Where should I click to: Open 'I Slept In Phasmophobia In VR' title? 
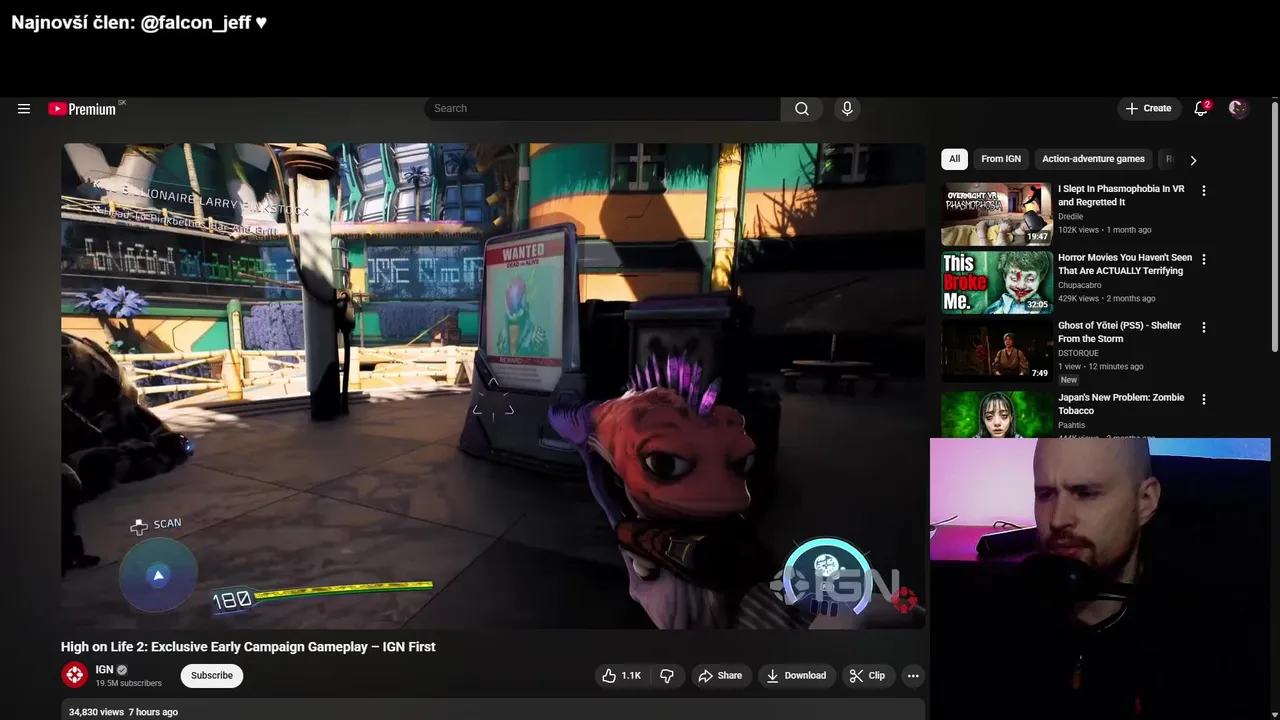[1121, 195]
